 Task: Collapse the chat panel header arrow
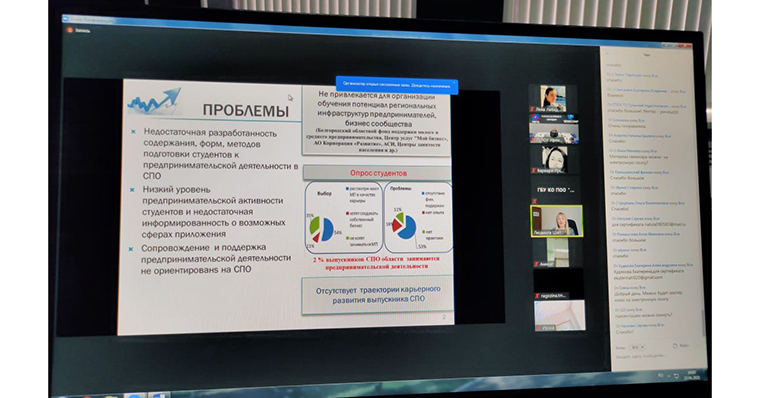(607, 54)
